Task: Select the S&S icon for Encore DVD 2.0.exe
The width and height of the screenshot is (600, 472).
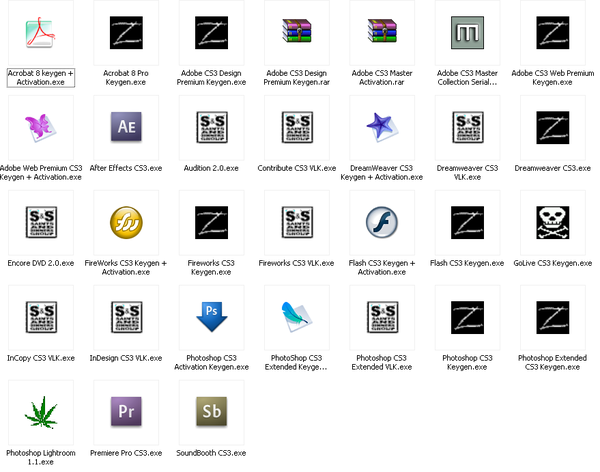Action: 41,222
